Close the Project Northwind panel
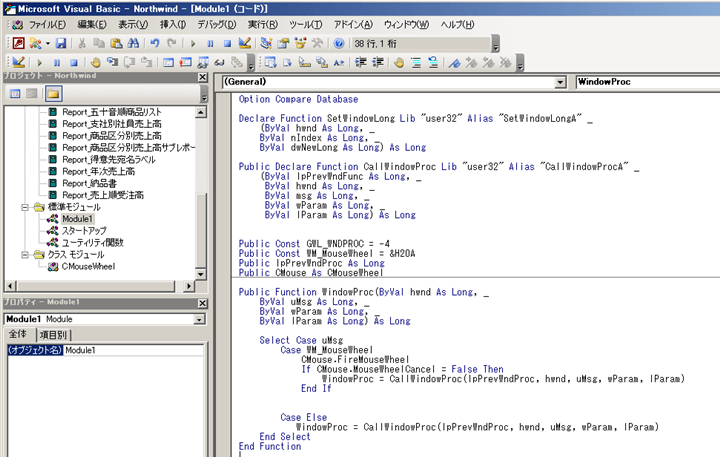720x457 pixels. coord(201,78)
